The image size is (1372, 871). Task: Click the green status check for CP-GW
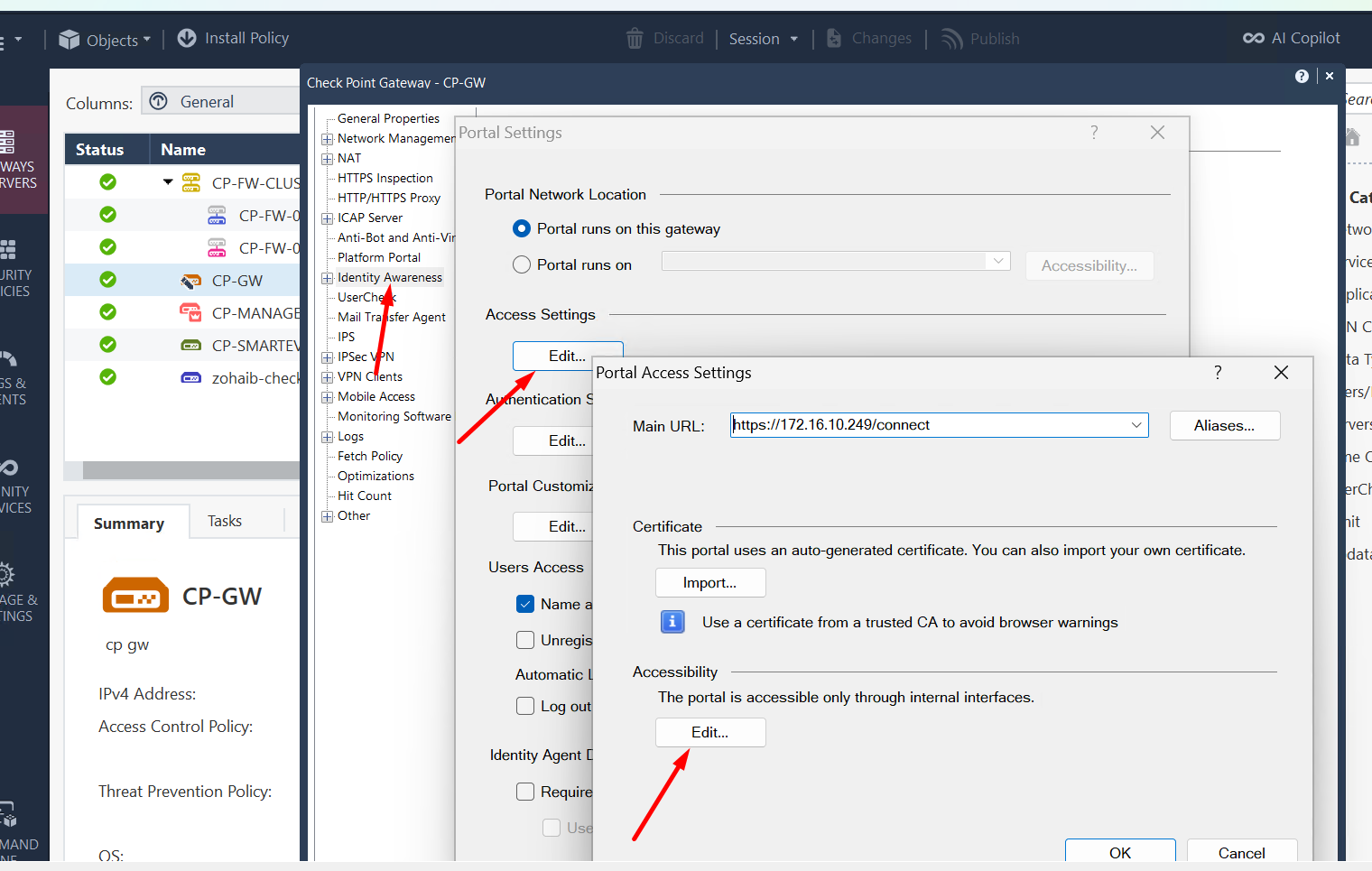108,280
